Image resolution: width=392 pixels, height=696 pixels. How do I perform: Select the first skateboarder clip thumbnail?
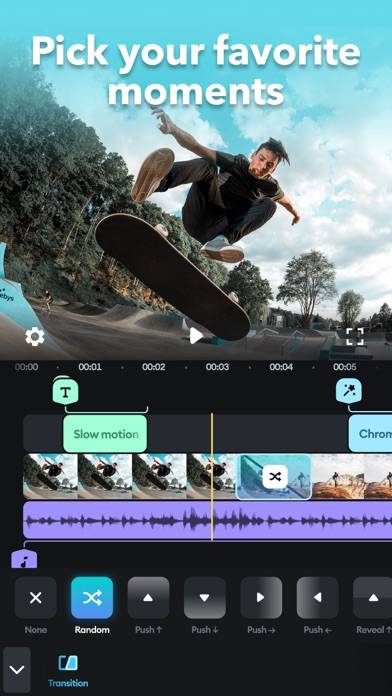(50, 476)
